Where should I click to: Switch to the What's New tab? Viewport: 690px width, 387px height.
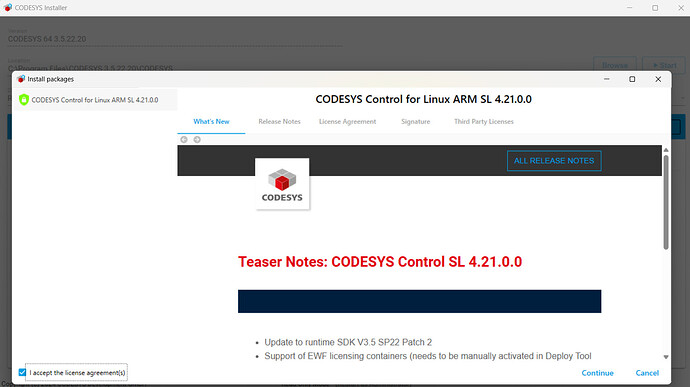pyautogui.click(x=211, y=122)
